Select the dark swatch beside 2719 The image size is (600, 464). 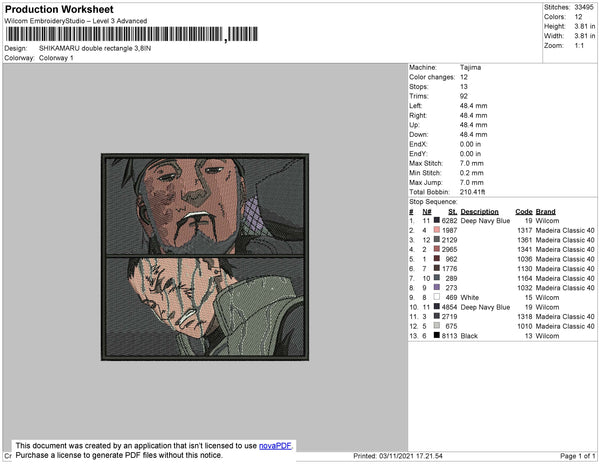(x=437, y=316)
